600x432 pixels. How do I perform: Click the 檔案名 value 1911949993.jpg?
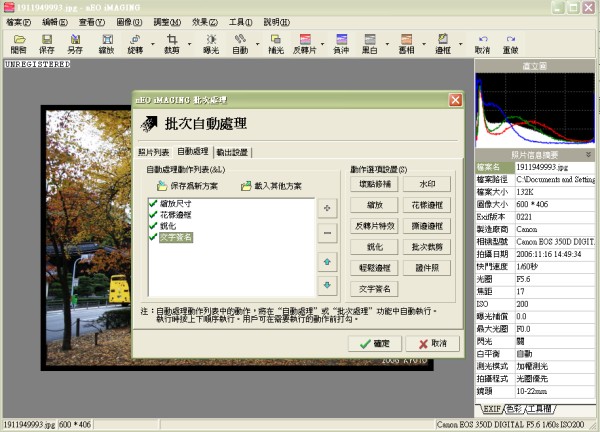pyautogui.click(x=555, y=167)
